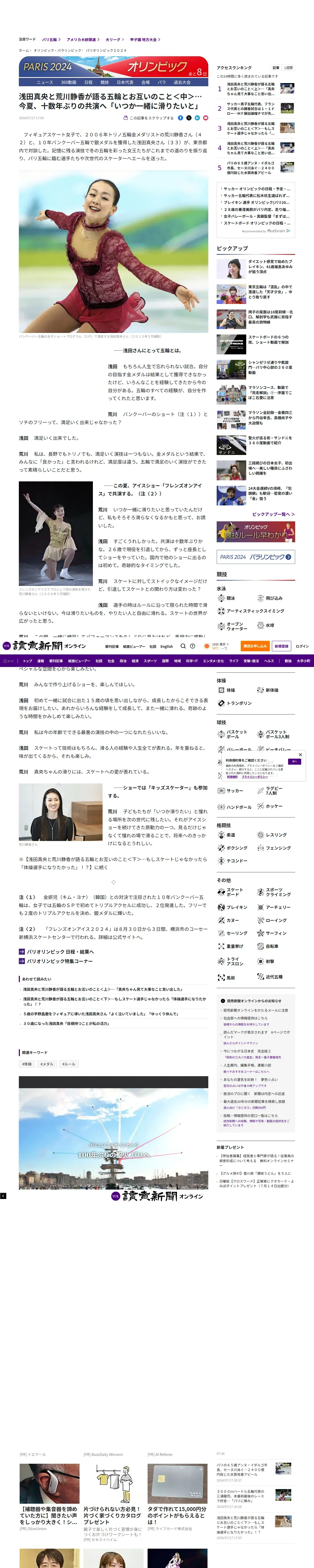Open the トランポリン sport icon
Viewport: 314px width, 1568px height.
221,703
